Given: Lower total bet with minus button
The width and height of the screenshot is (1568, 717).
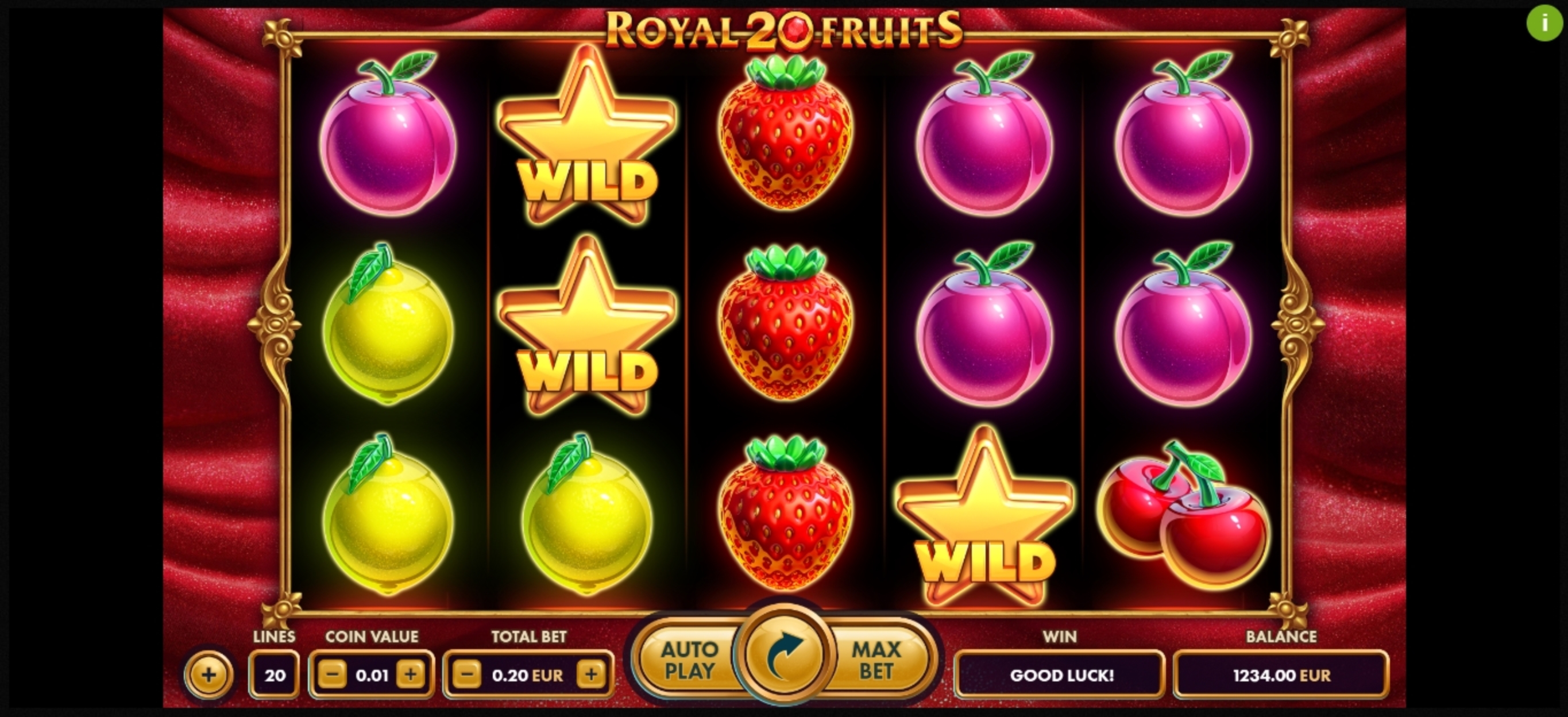Looking at the screenshot, I should point(467,674).
